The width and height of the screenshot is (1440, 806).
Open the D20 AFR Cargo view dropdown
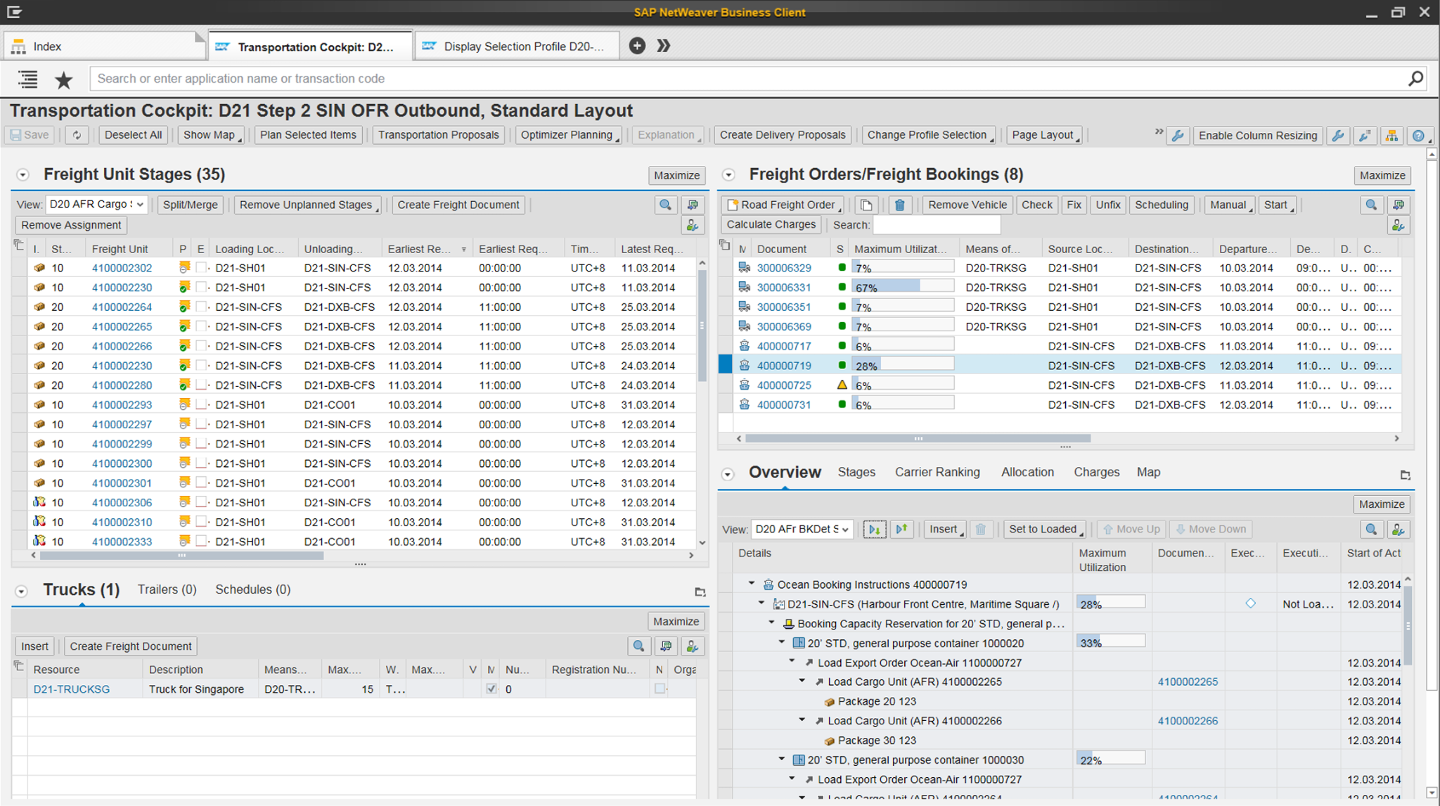[x=96, y=205]
